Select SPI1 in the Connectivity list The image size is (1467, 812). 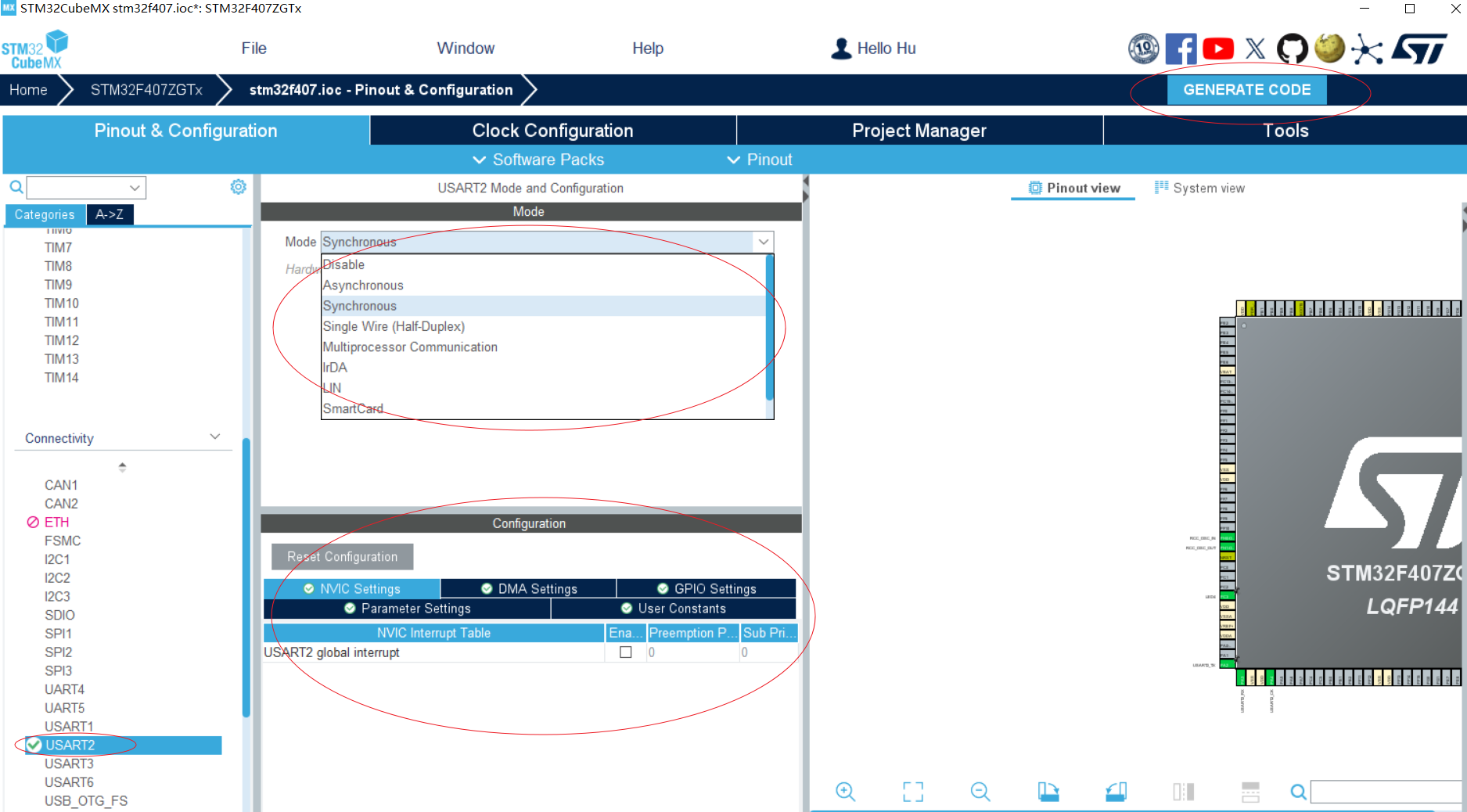pos(58,634)
